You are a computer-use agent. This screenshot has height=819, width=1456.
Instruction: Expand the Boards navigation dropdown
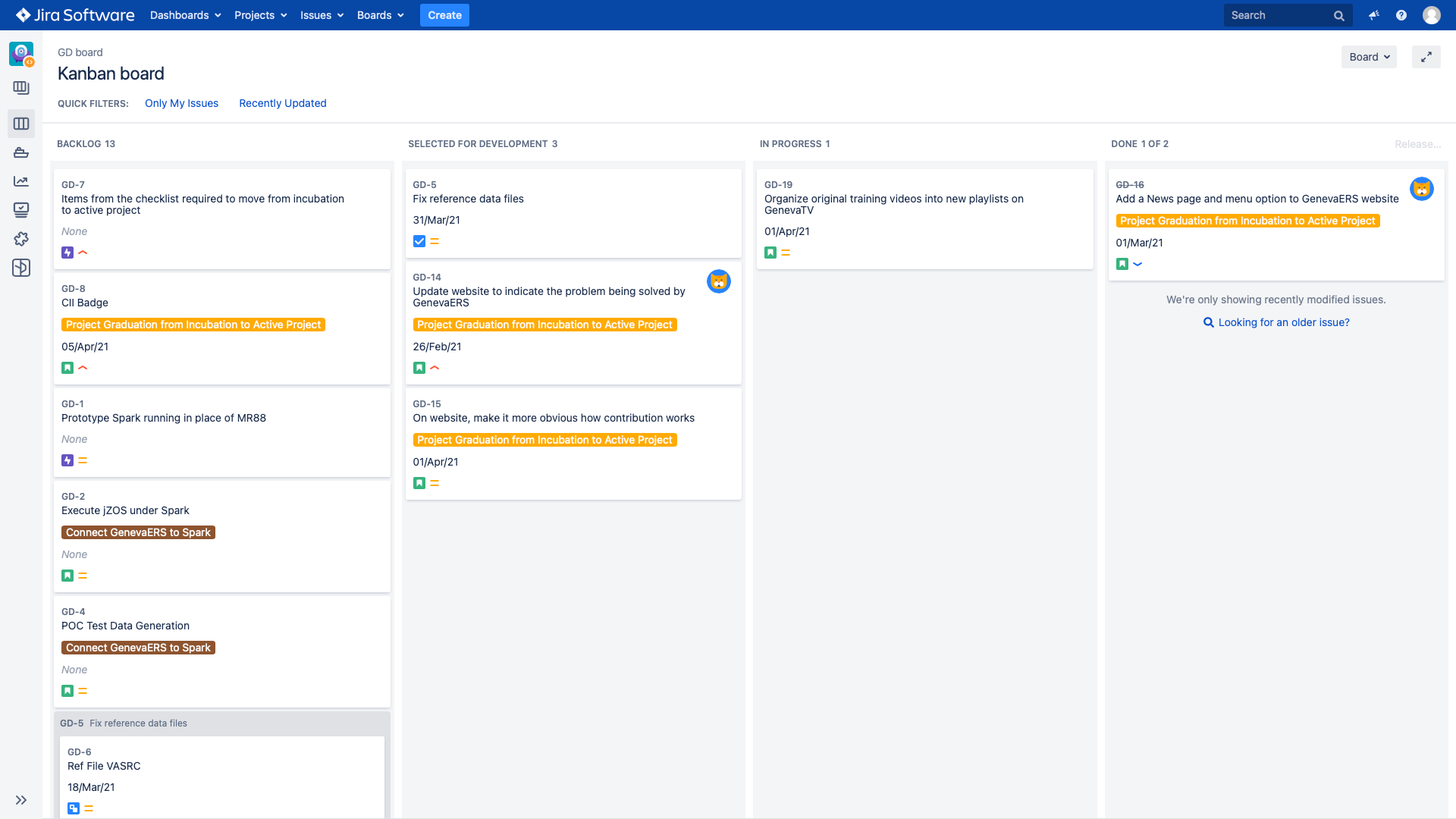[x=380, y=15]
